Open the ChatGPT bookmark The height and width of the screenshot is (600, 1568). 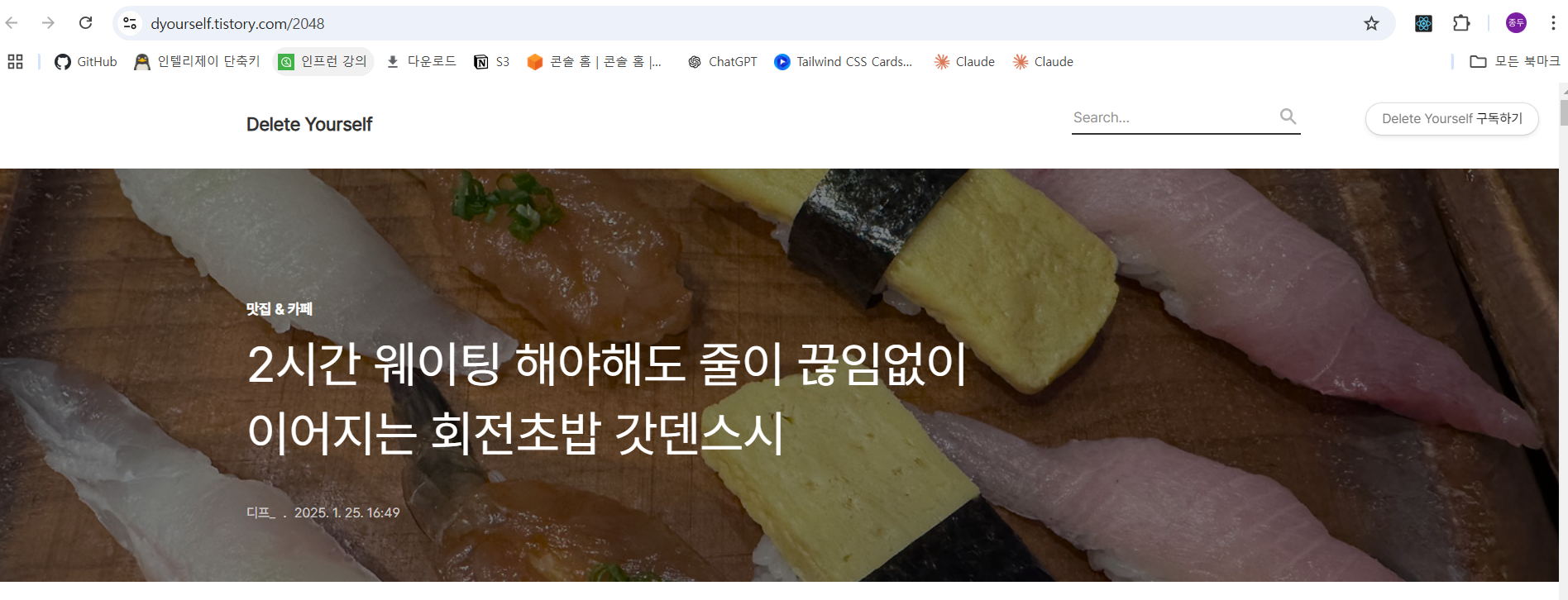(x=722, y=62)
